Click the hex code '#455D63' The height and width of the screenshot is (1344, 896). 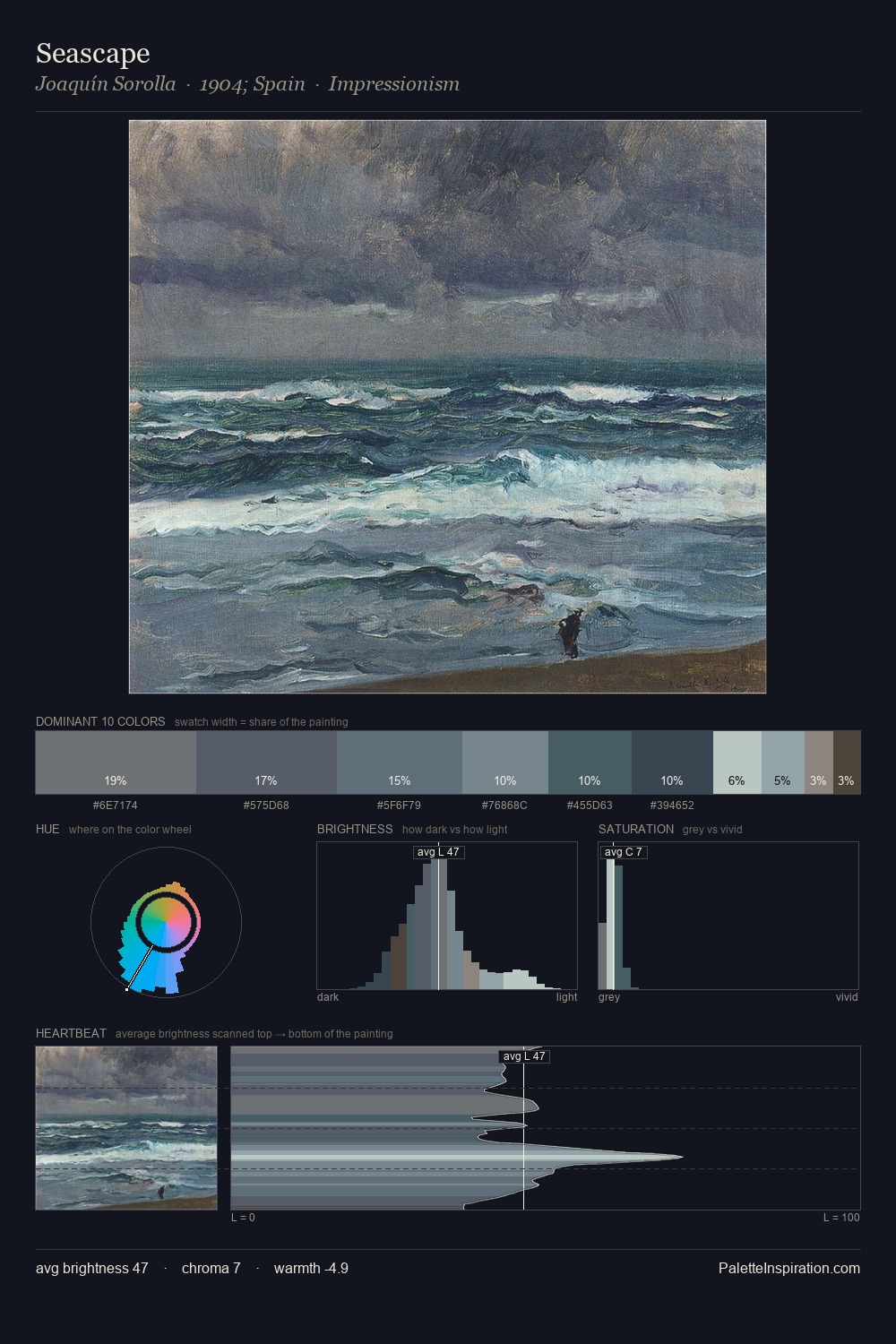pyautogui.click(x=590, y=805)
